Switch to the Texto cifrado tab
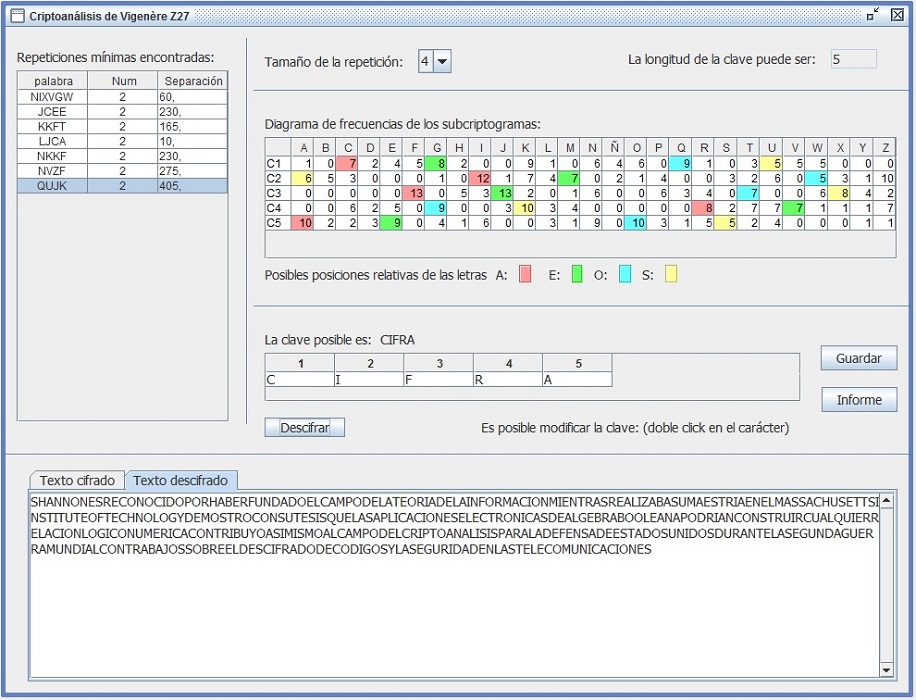This screenshot has width=916, height=700. (x=76, y=481)
